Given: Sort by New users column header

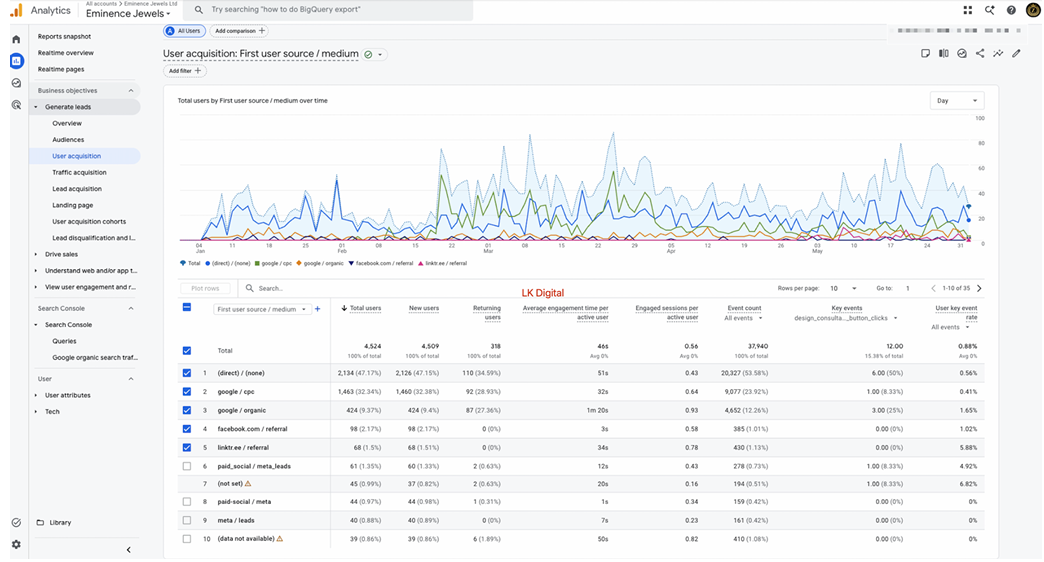Looking at the screenshot, I should [424, 308].
